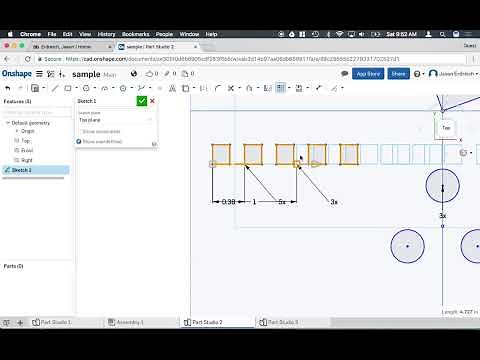This screenshot has width=480, height=360.
Task: Click the globe public-document icon
Action: (x=134, y=74)
